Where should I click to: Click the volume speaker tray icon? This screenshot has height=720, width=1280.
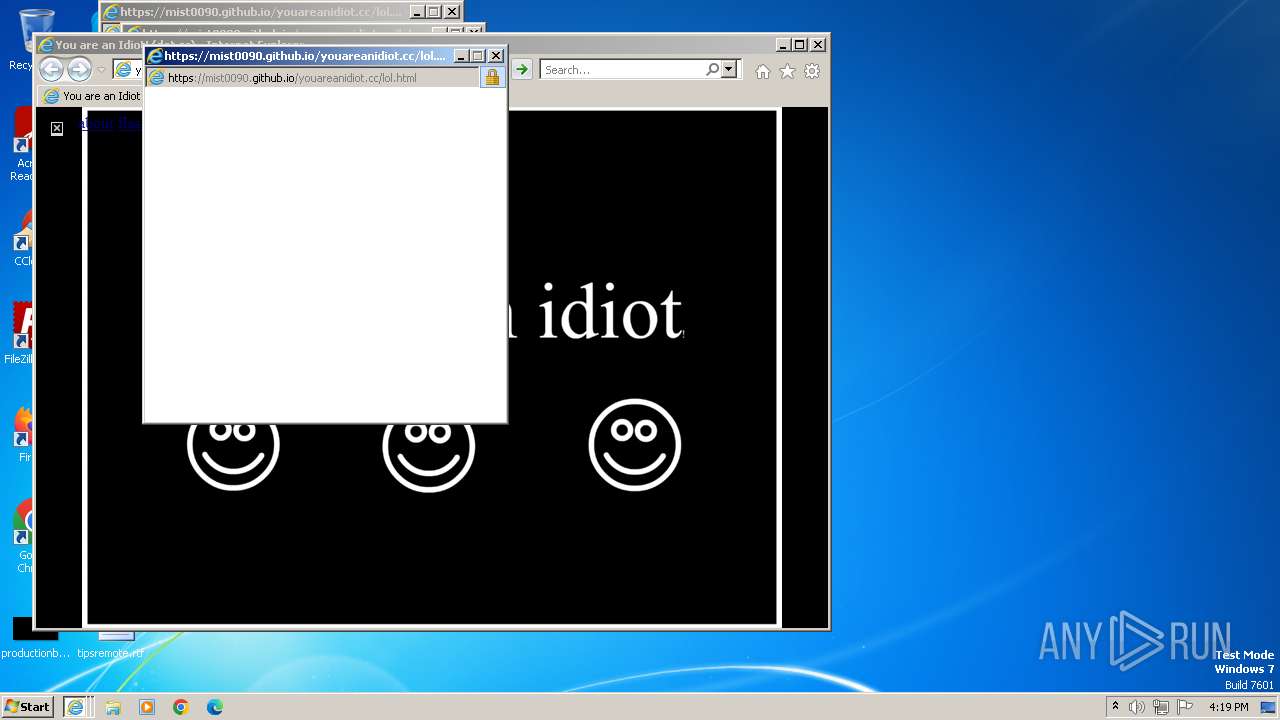[1137, 707]
